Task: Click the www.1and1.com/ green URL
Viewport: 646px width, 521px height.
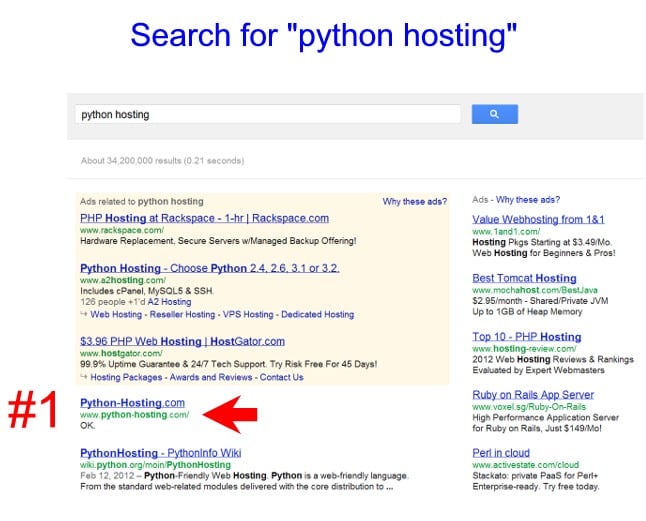Action: [x=506, y=231]
